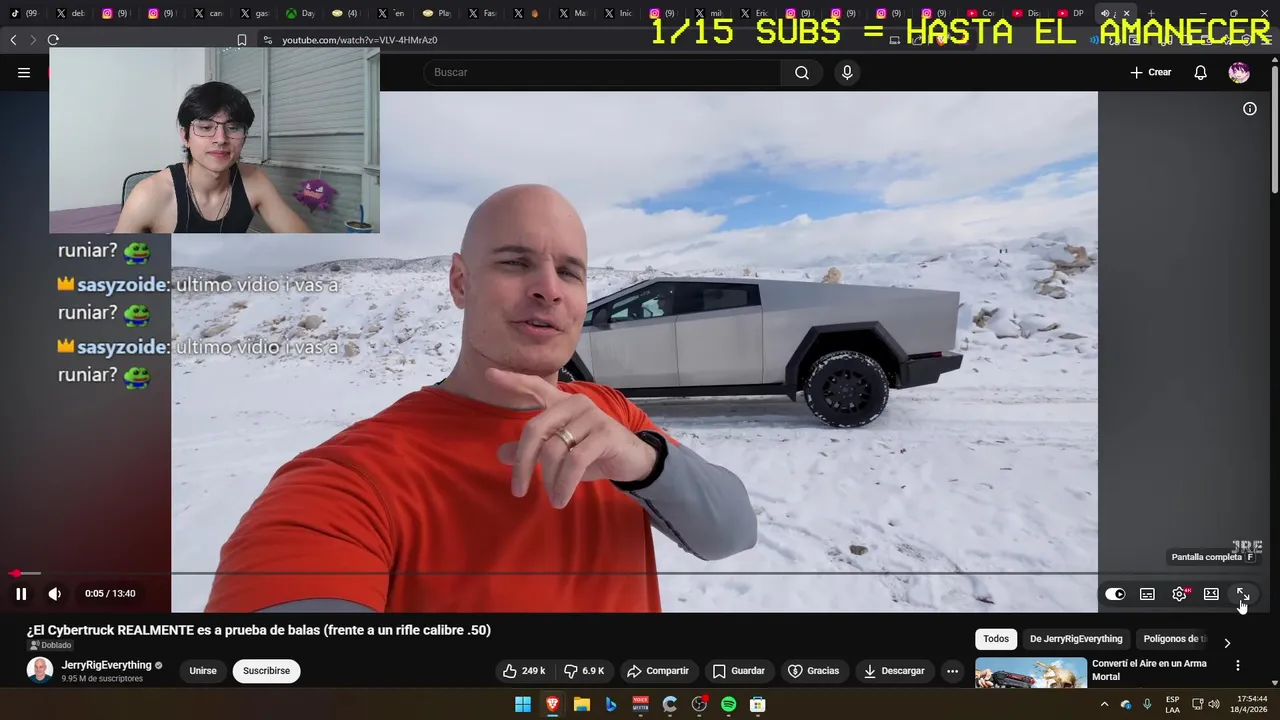Open the YouTube hamburger guide menu
Screen dimensions: 1280x720
point(24,72)
